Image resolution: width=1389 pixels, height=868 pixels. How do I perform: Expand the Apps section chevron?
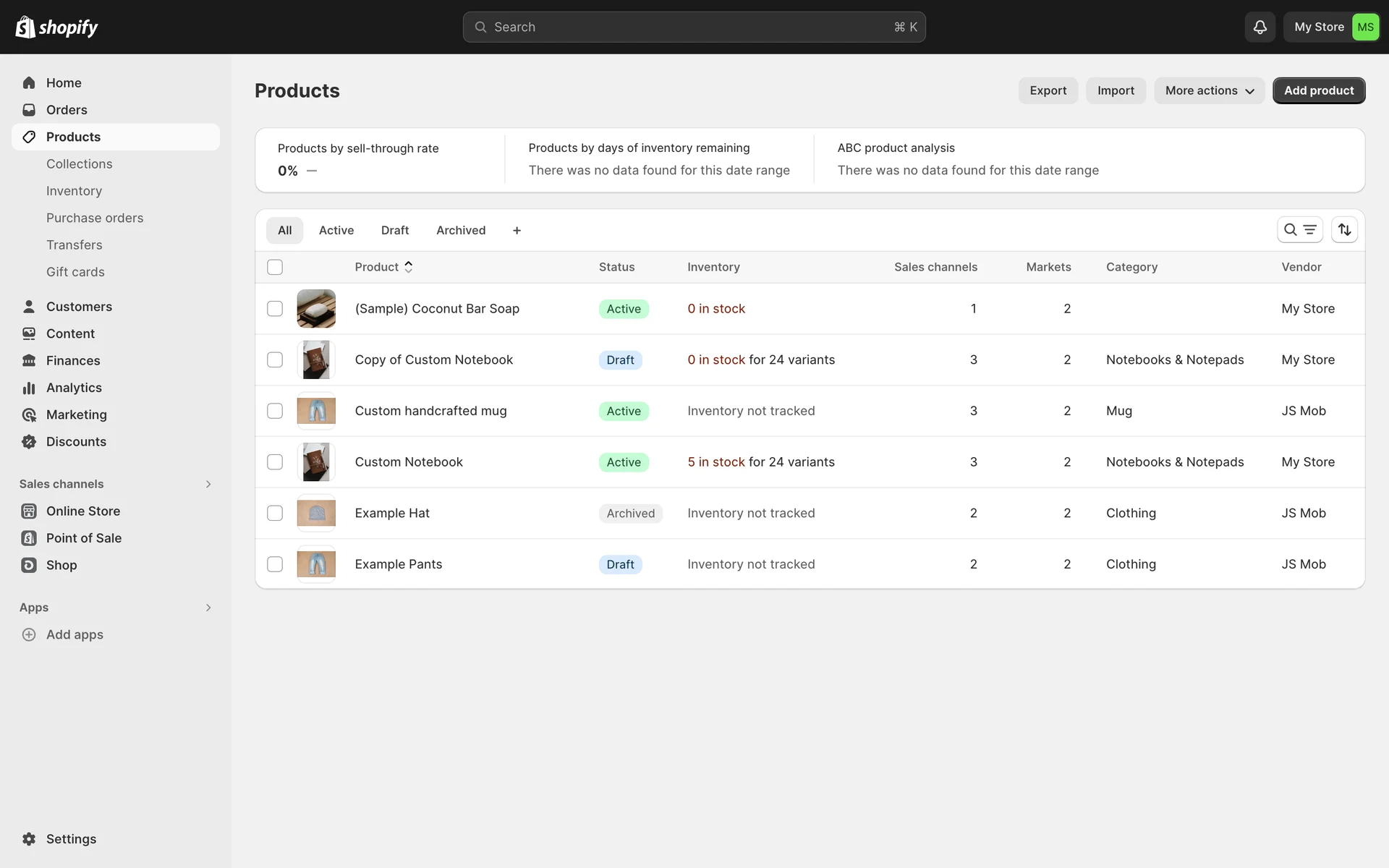(x=208, y=608)
